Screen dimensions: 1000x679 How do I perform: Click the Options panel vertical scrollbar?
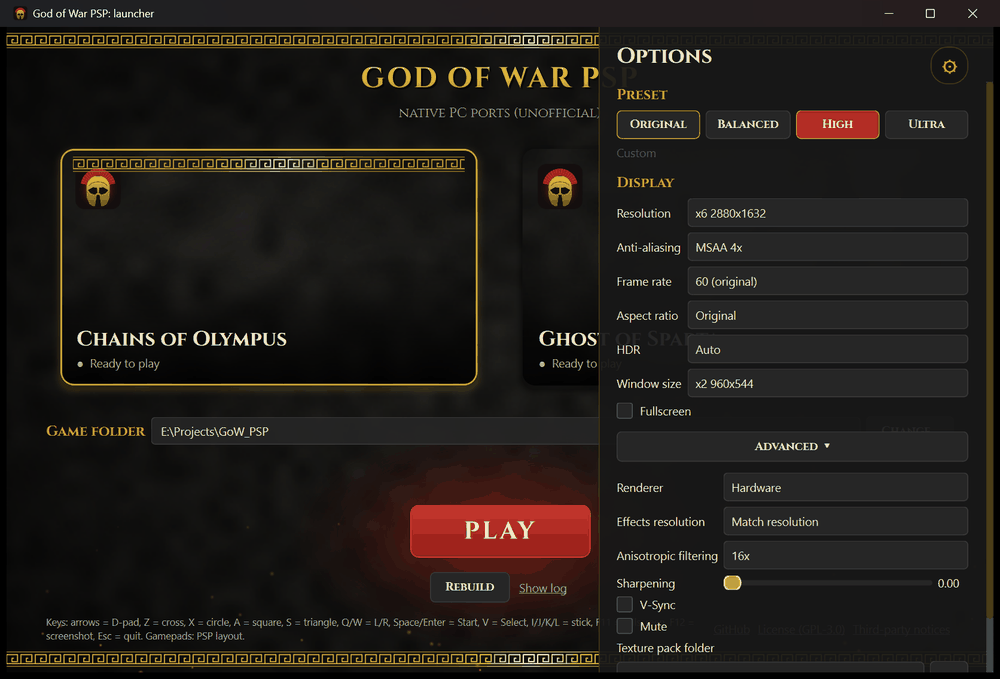coord(989,351)
